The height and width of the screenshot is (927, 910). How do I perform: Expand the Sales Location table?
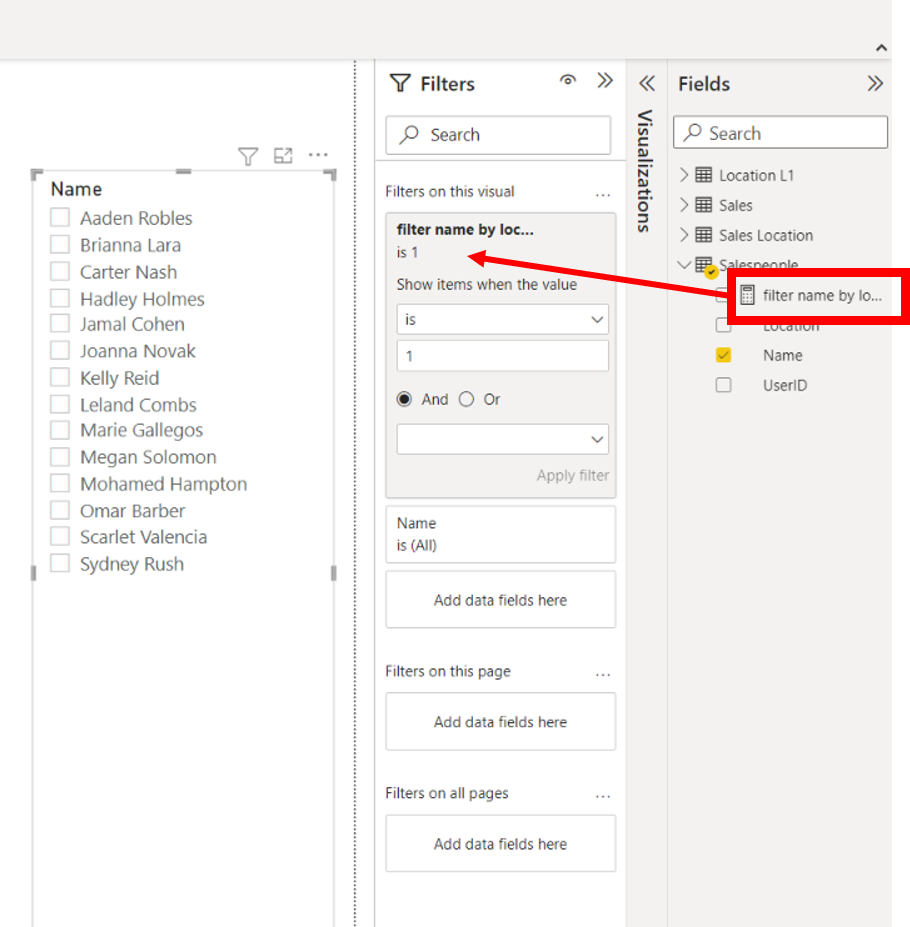[684, 235]
